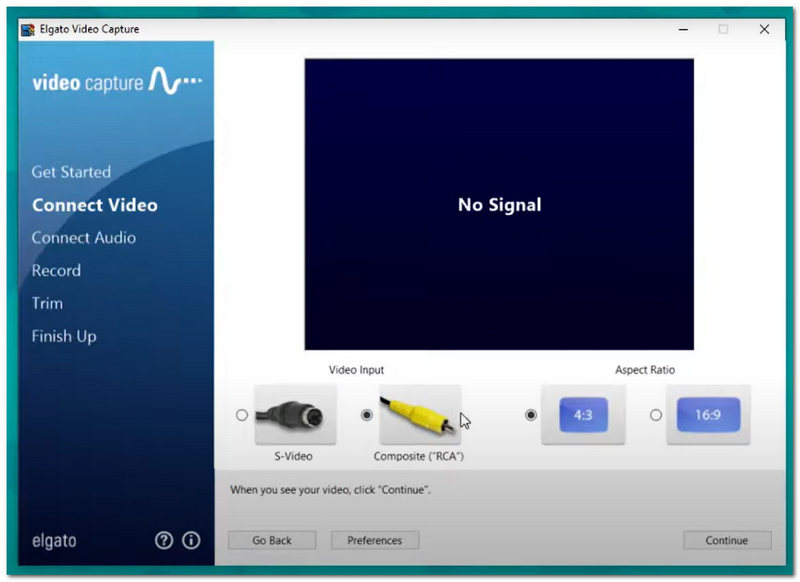This screenshot has height=582, width=800.
Task: Open the Trim step
Action: click(47, 303)
